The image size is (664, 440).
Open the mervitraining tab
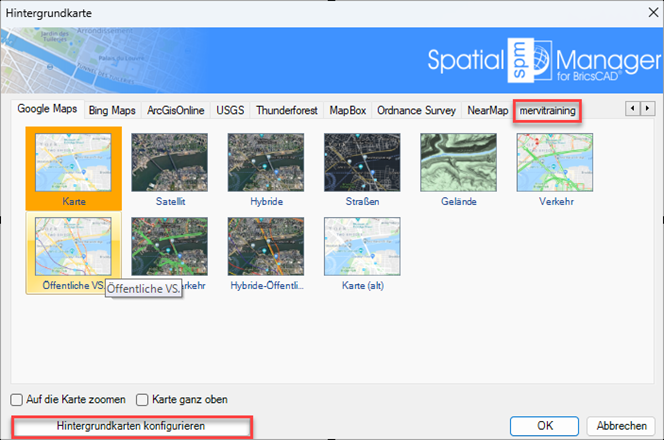click(x=547, y=110)
